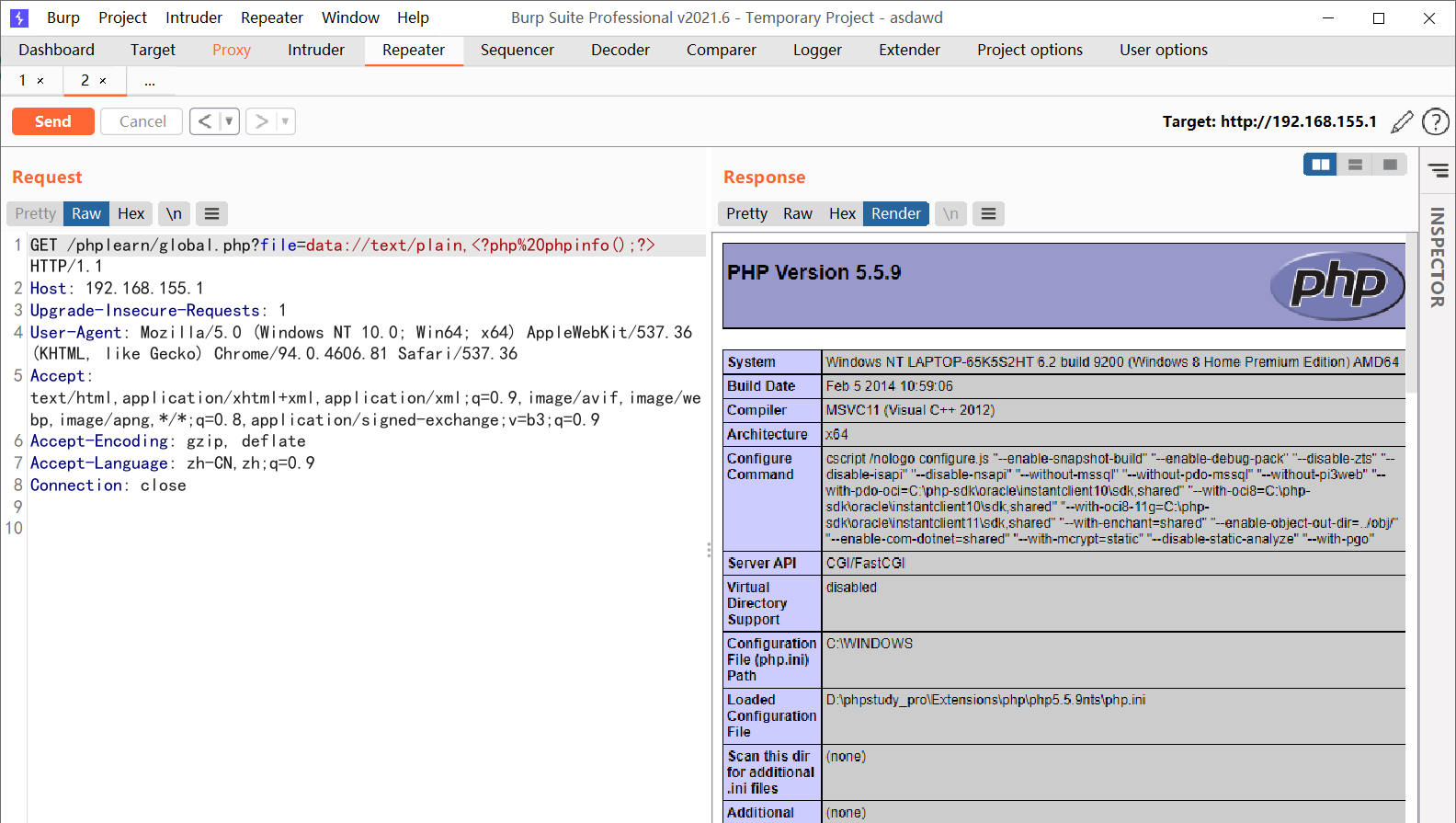The width and height of the screenshot is (1456, 823).
Task: Switch to the Target tab
Action: tap(153, 50)
